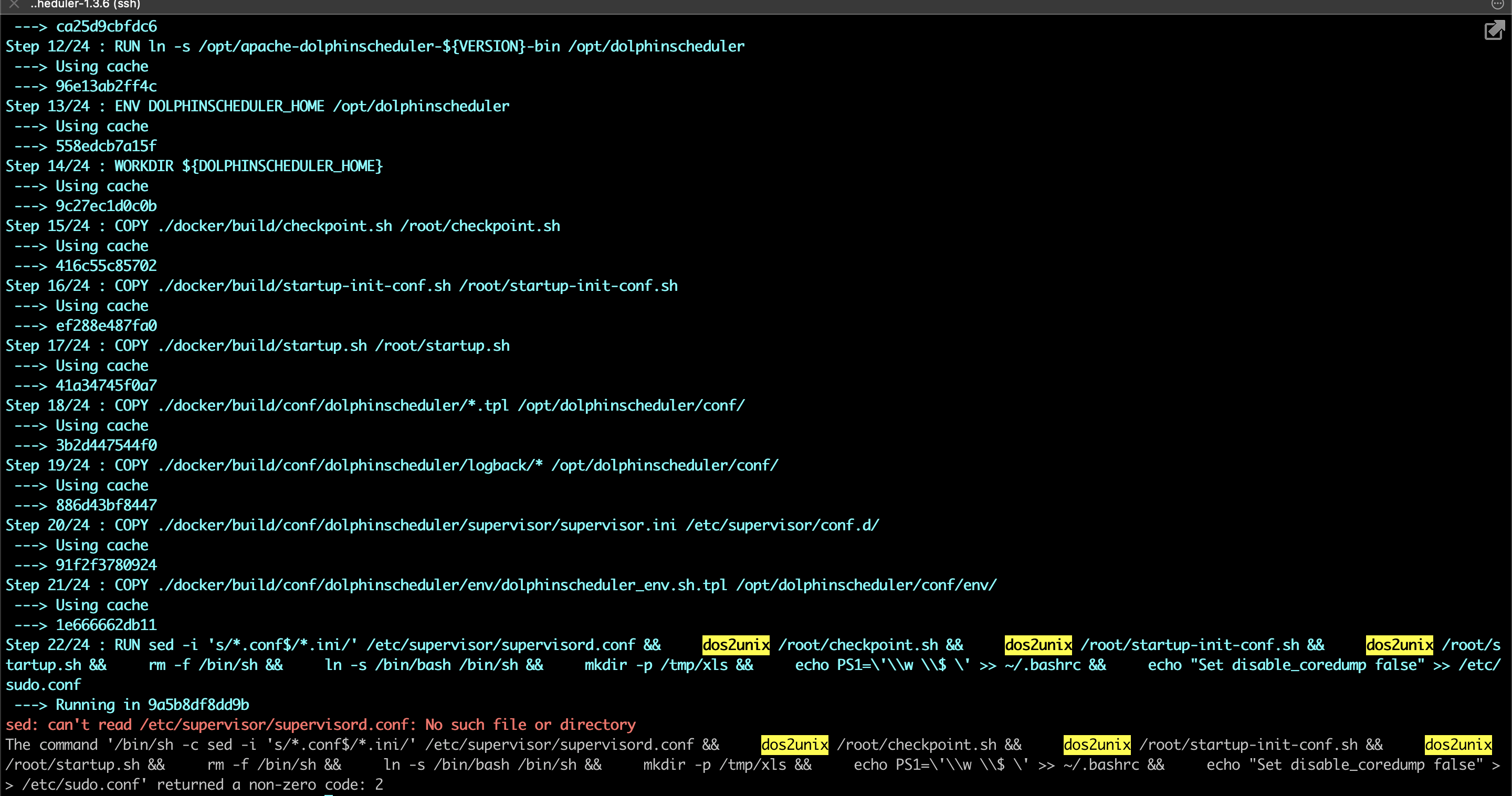Click image hash 416c55c85702
Screen dimensions: 1512x796
106,266
